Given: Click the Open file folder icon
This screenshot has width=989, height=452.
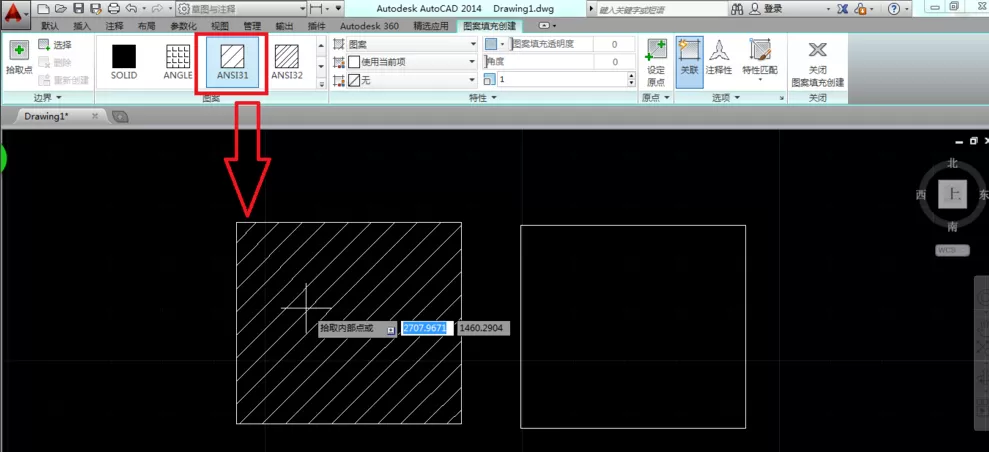Looking at the screenshot, I should tap(61, 9).
